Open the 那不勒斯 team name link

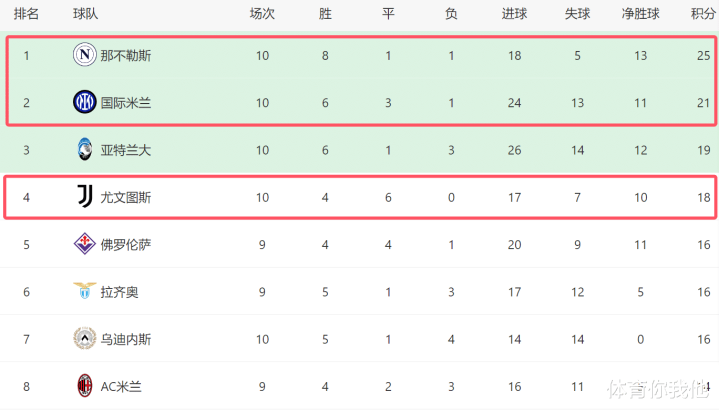[x=126, y=56]
